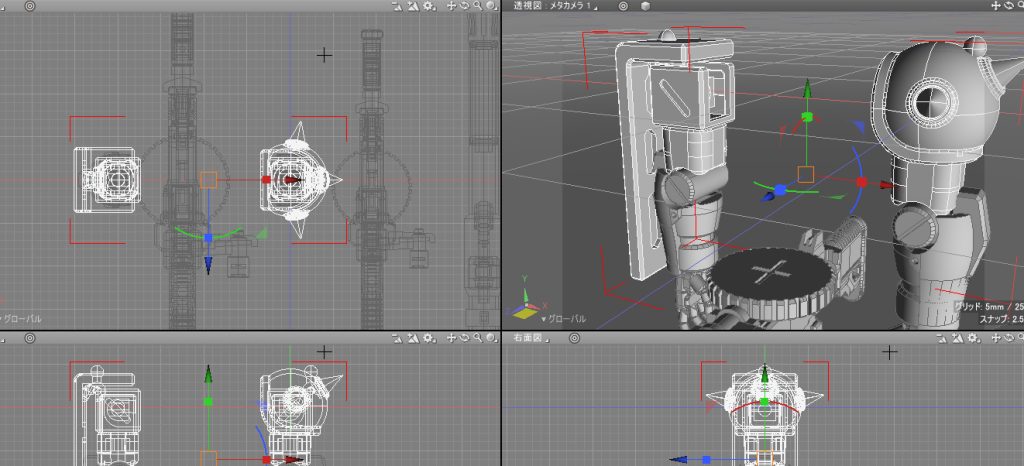The image size is (1024, 466).
Task: Open top view gear display options
Action: 428,6
